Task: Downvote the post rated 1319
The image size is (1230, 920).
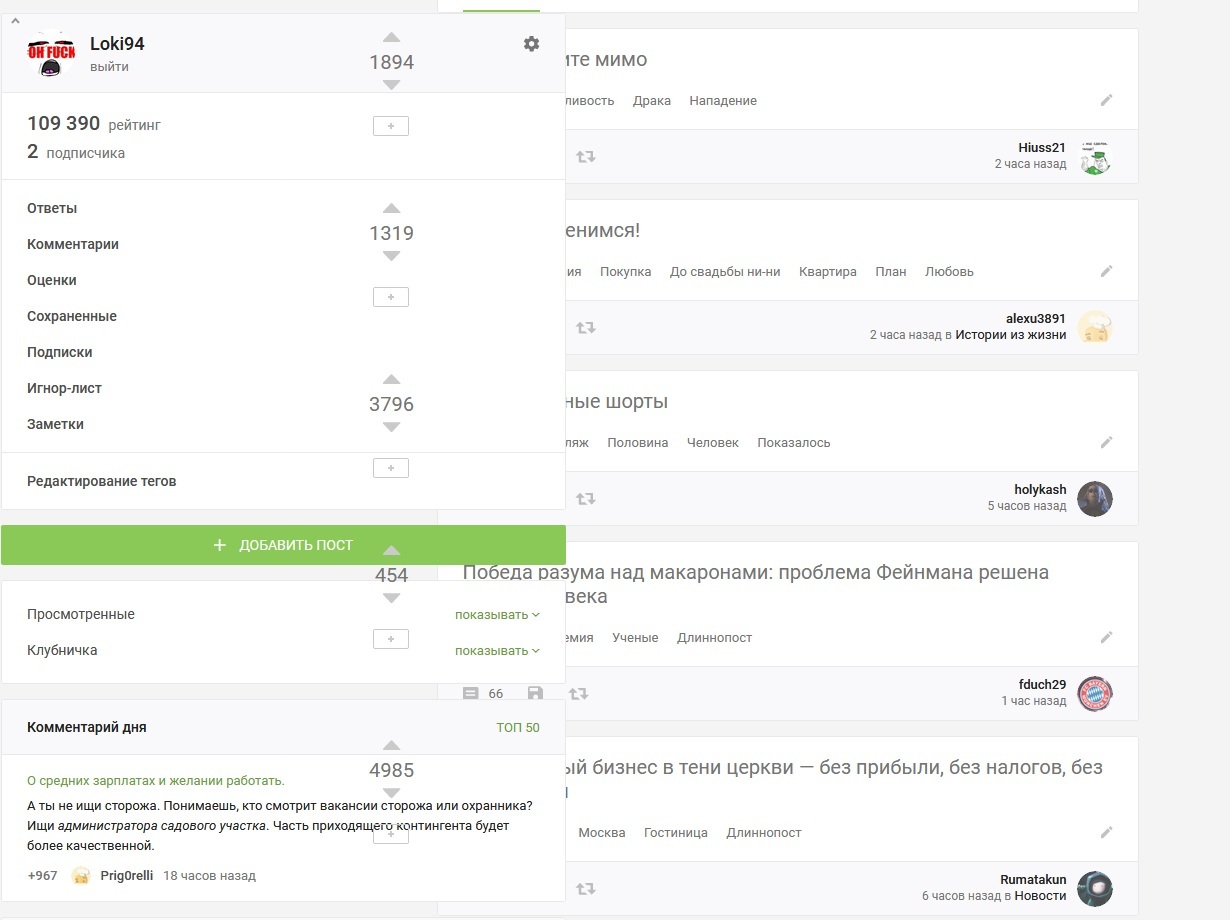Action: 391,256
